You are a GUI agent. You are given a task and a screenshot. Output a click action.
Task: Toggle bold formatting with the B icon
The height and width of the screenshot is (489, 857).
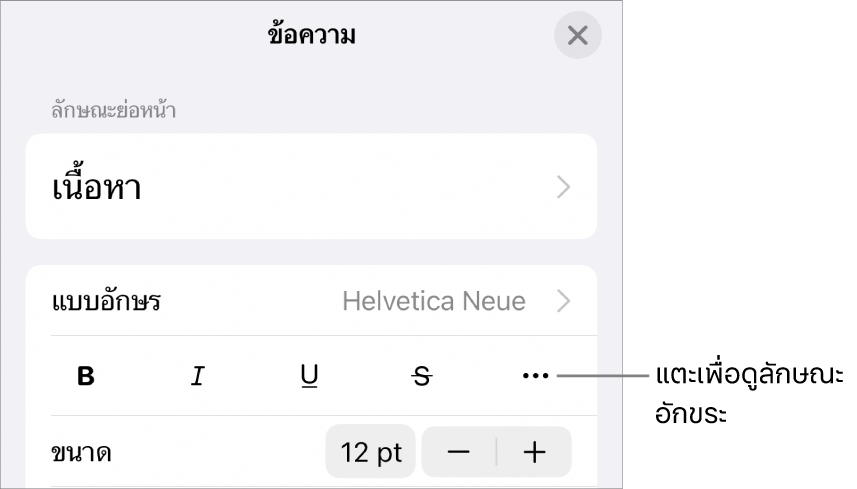pos(86,376)
